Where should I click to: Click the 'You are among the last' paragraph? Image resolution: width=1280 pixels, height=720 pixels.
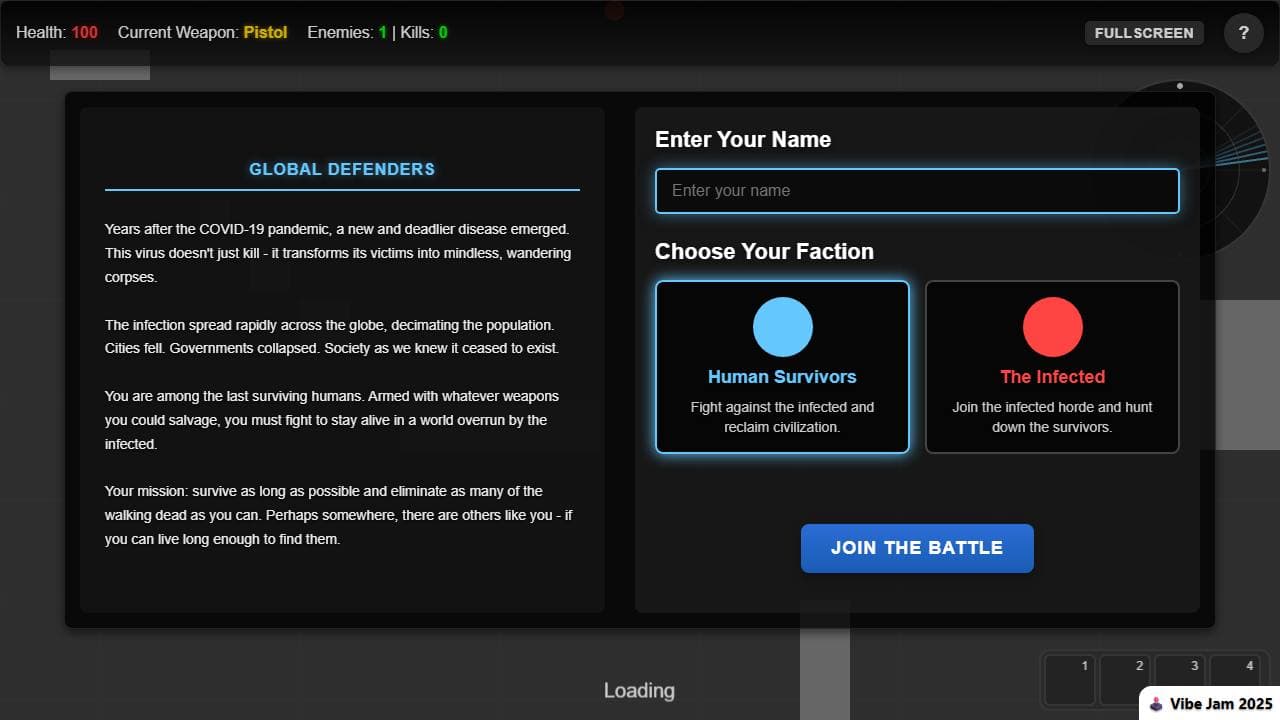point(332,420)
